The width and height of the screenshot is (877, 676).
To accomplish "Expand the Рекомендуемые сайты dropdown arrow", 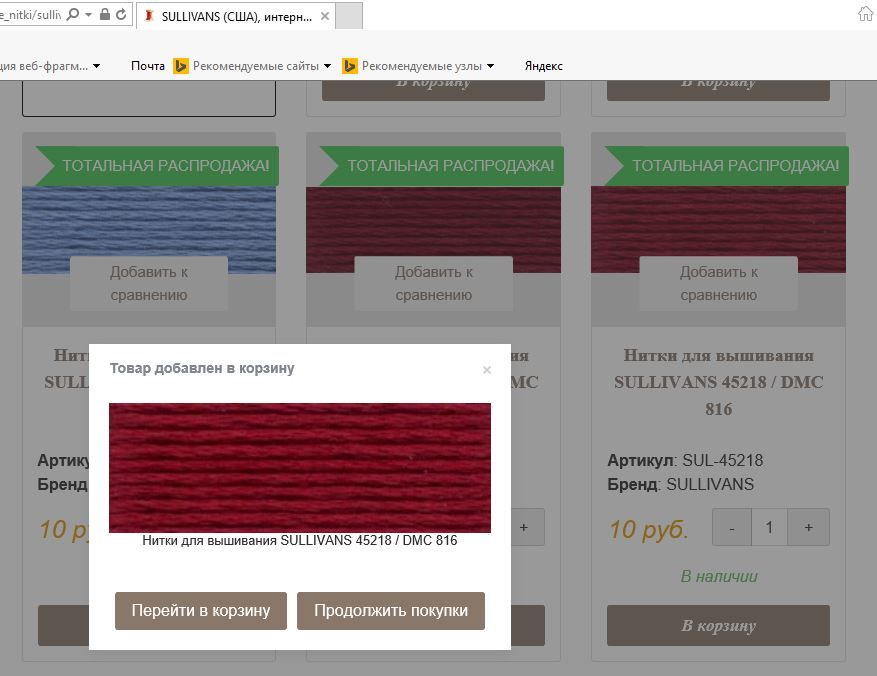I will click(x=327, y=66).
